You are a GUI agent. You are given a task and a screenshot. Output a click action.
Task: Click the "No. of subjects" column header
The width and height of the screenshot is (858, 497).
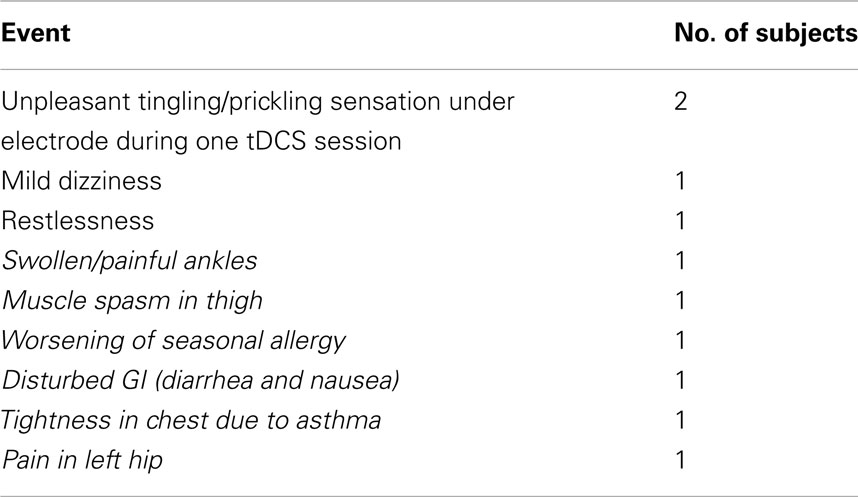(x=766, y=34)
